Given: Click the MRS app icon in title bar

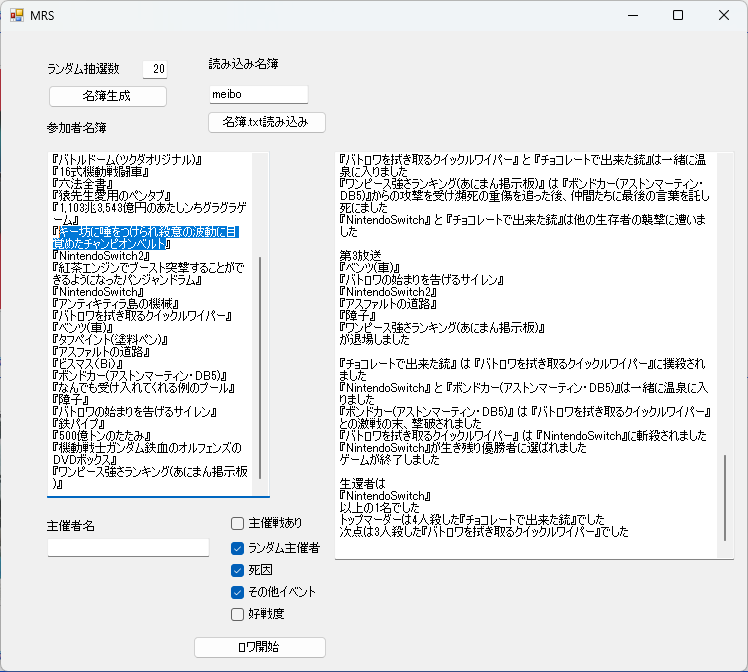Looking at the screenshot, I should (x=16, y=16).
